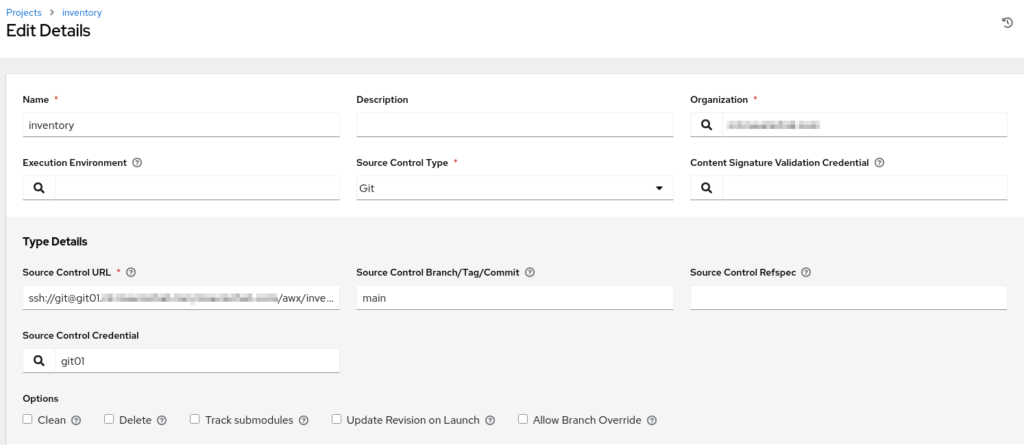Click Content Signature Validation Credential search icon
This screenshot has height=445, width=1024.
(x=706, y=188)
